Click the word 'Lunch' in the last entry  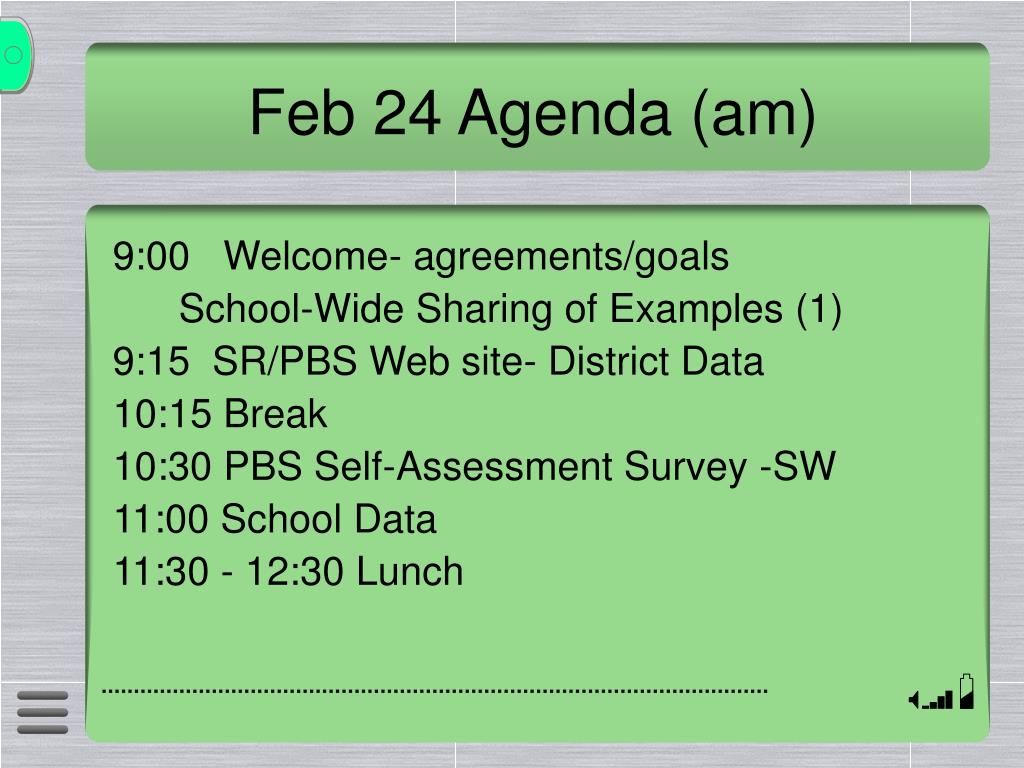tap(410, 572)
